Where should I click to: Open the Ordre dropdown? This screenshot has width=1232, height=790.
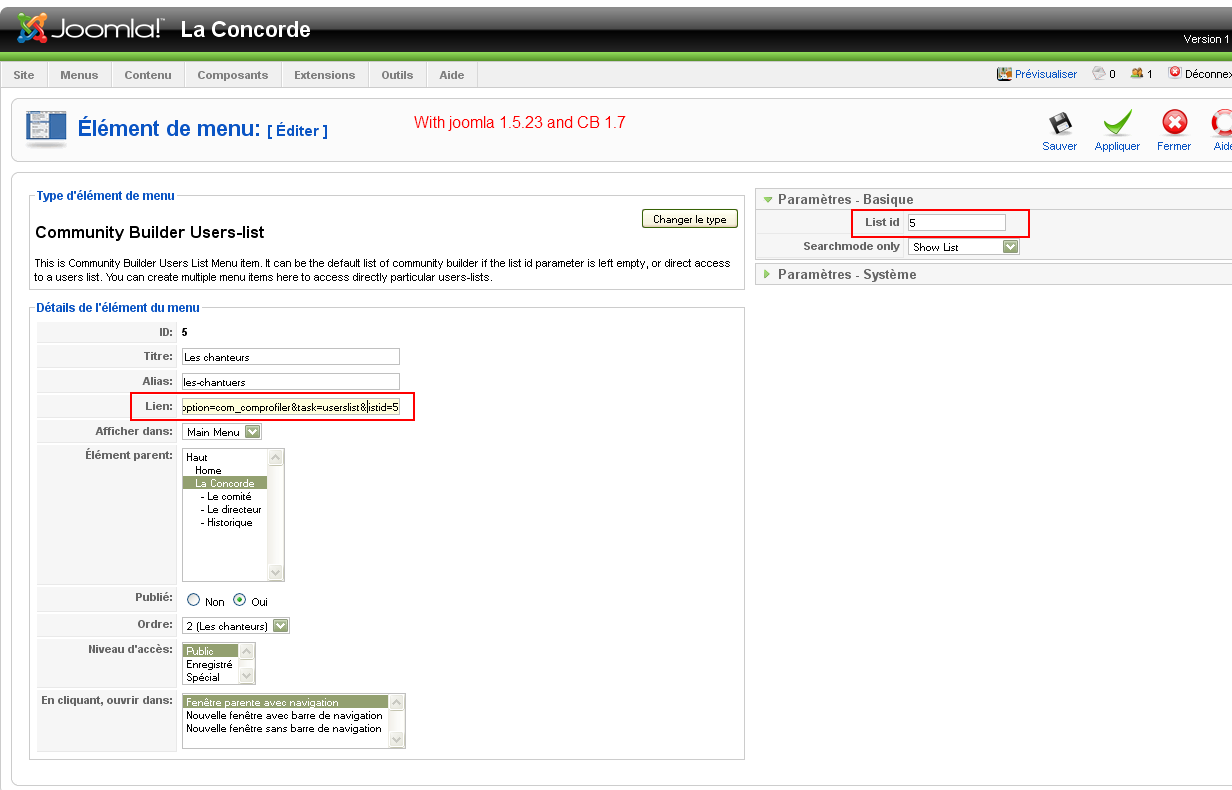point(236,626)
